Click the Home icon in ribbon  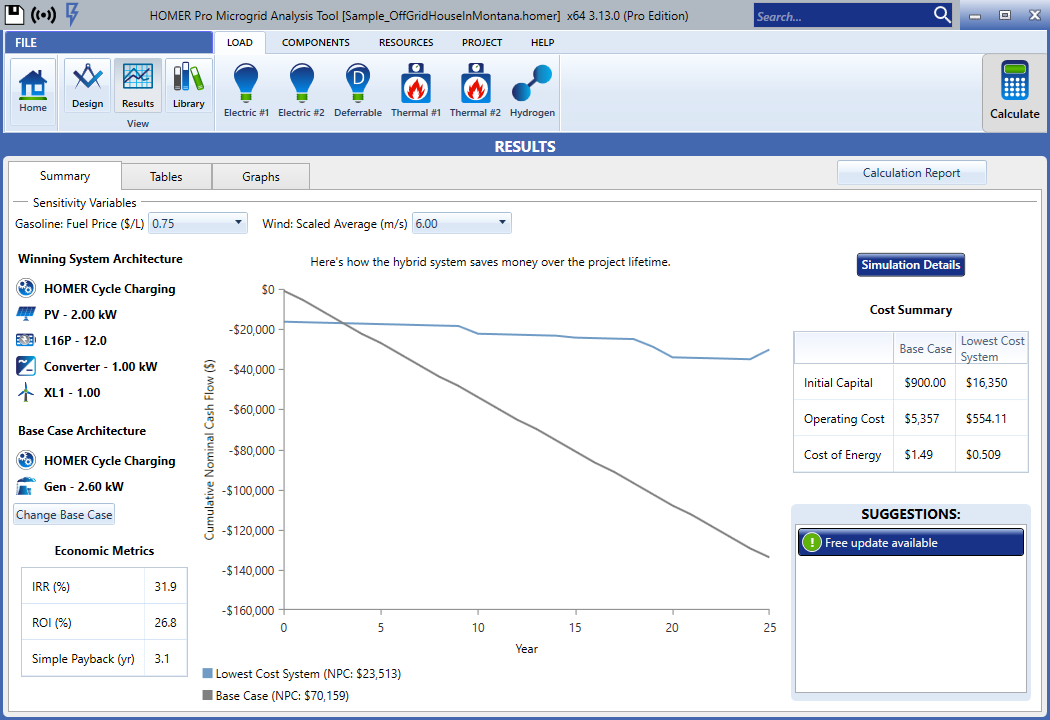coord(33,90)
